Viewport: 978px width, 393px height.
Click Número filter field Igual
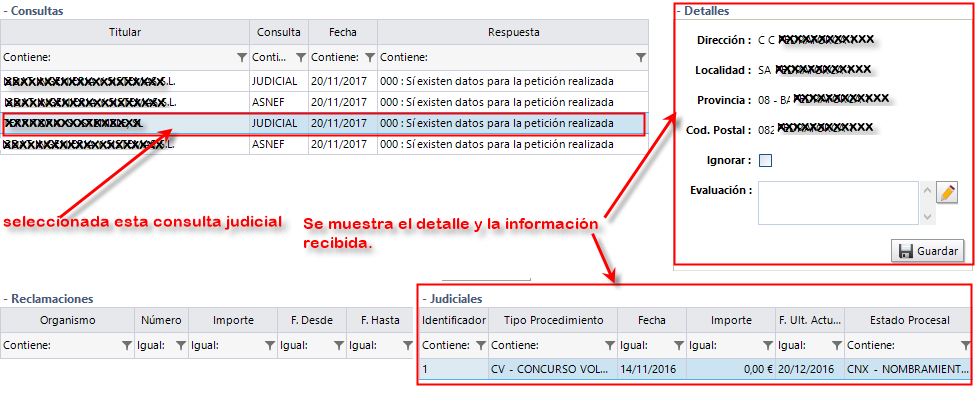tap(155, 345)
